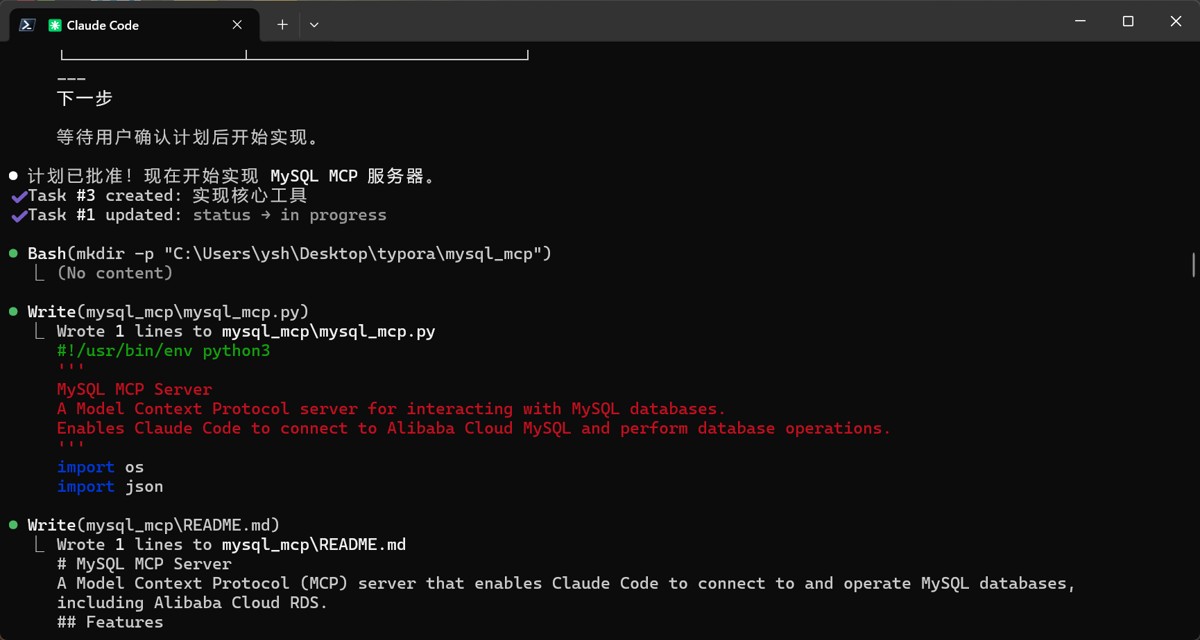Click the 'Wrote 1 lines to mysql_mcp\README.md' line
Image resolution: width=1200 pixels, height=640 pixels.
231,544
